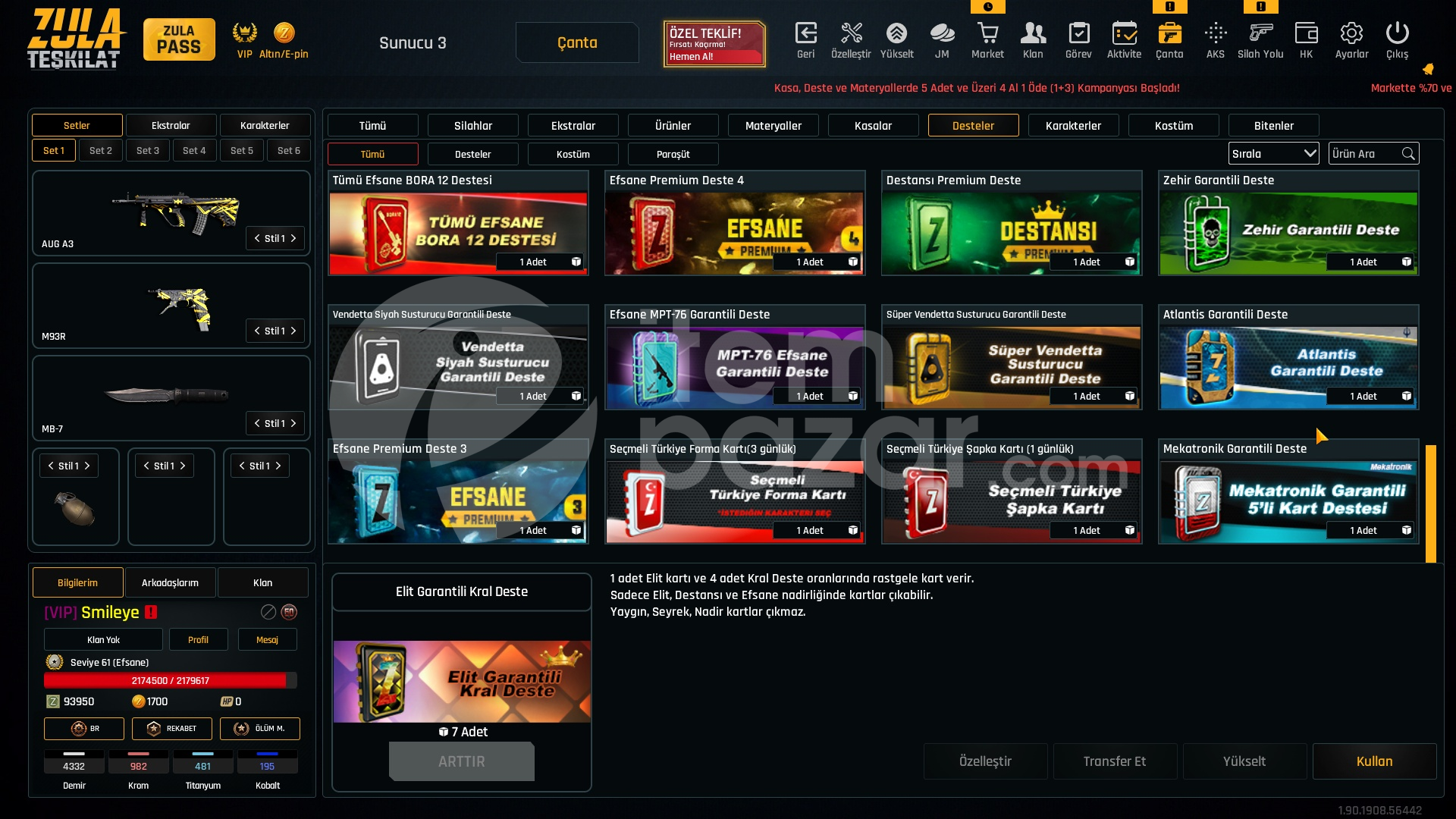Image resolution: width=1456 pixels, height=819 pixels.
Task: Open the Karakterler loadout tab on left
Action: point(265,125)
